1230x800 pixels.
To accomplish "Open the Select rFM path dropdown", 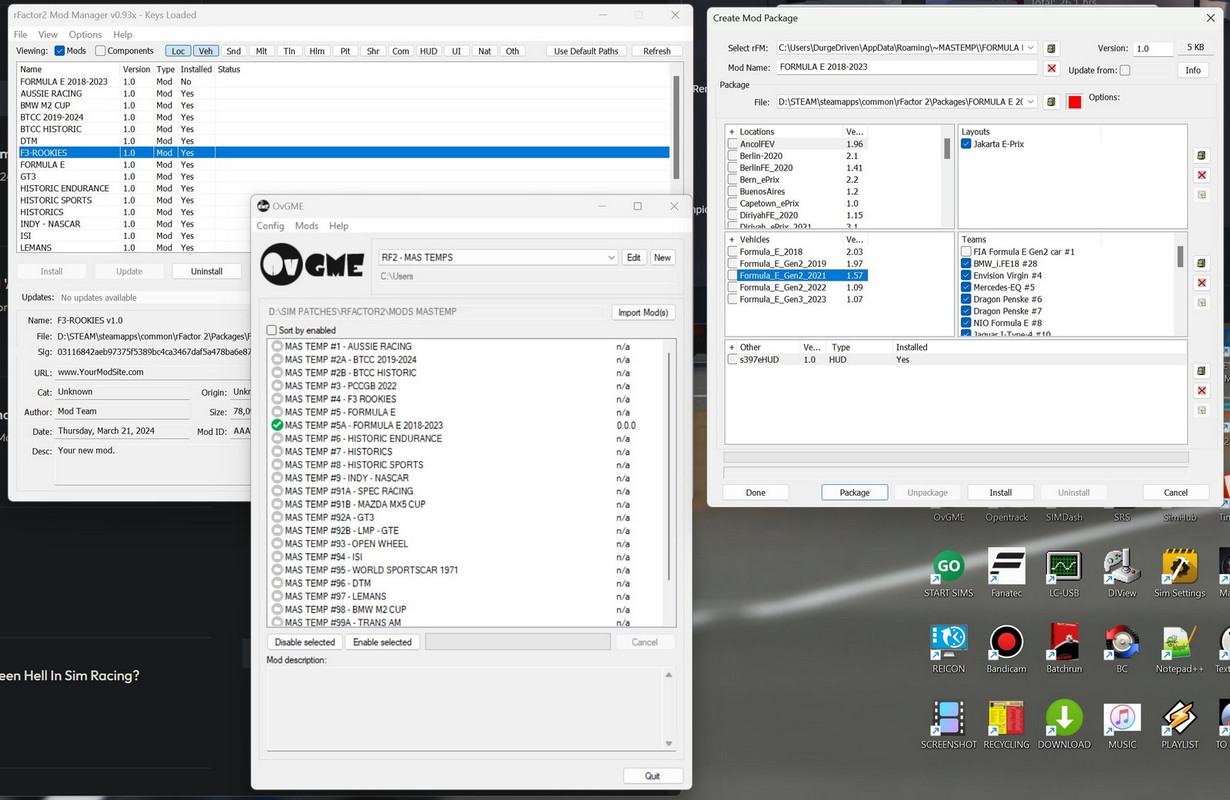I will (1032, 48).
